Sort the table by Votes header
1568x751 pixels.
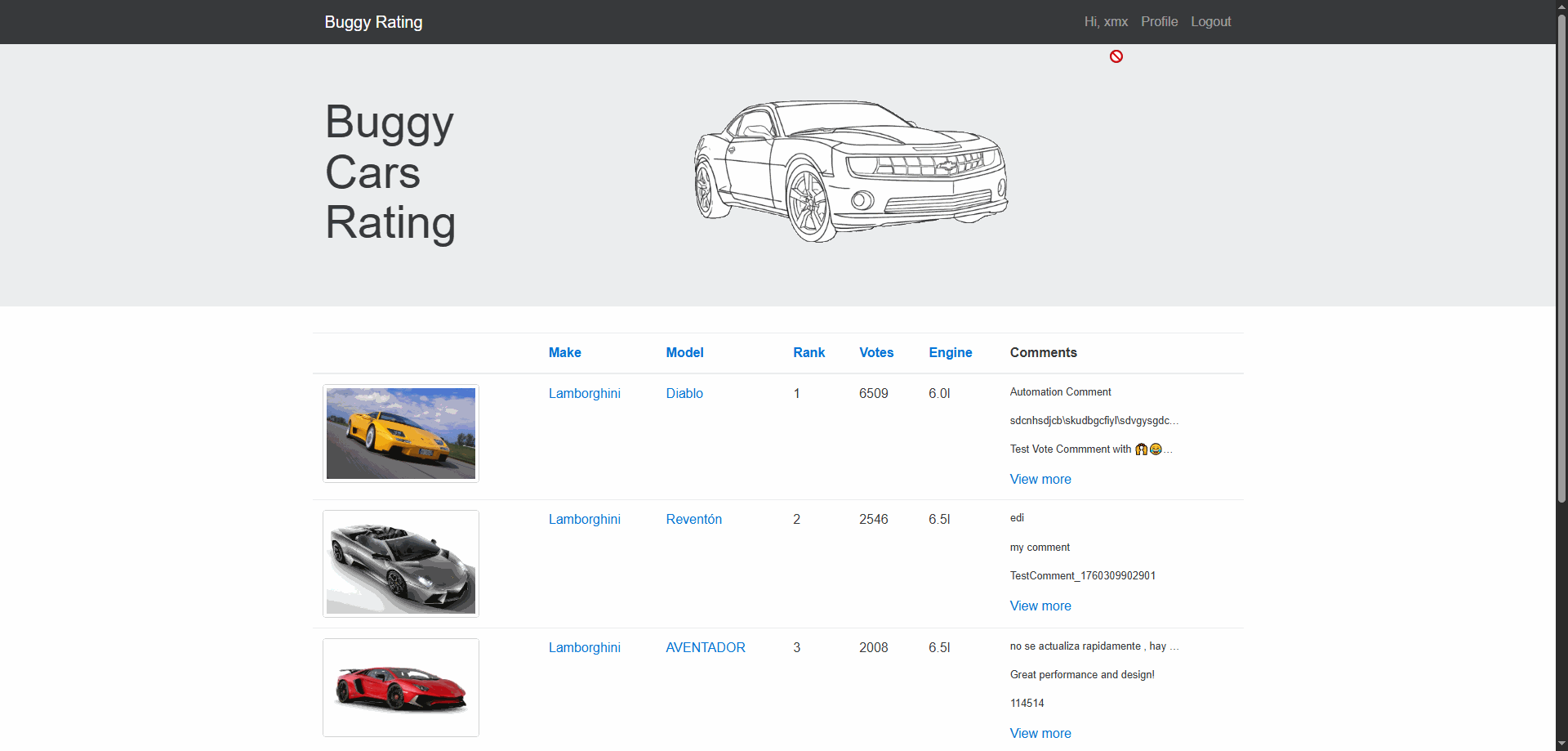point(876,353)
